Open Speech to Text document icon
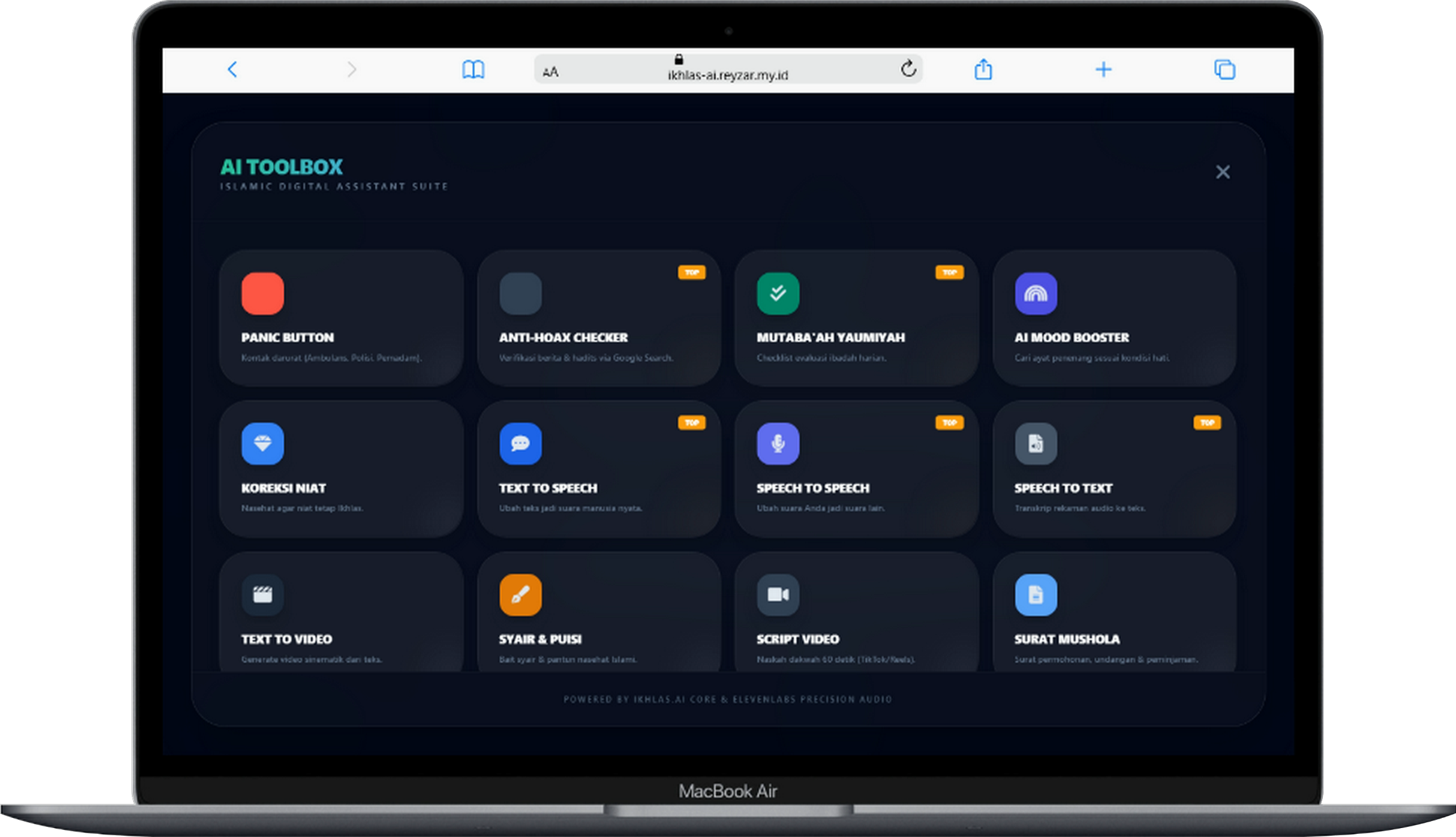Screen dimensions: 1456x837 (x=1036, y=444)
